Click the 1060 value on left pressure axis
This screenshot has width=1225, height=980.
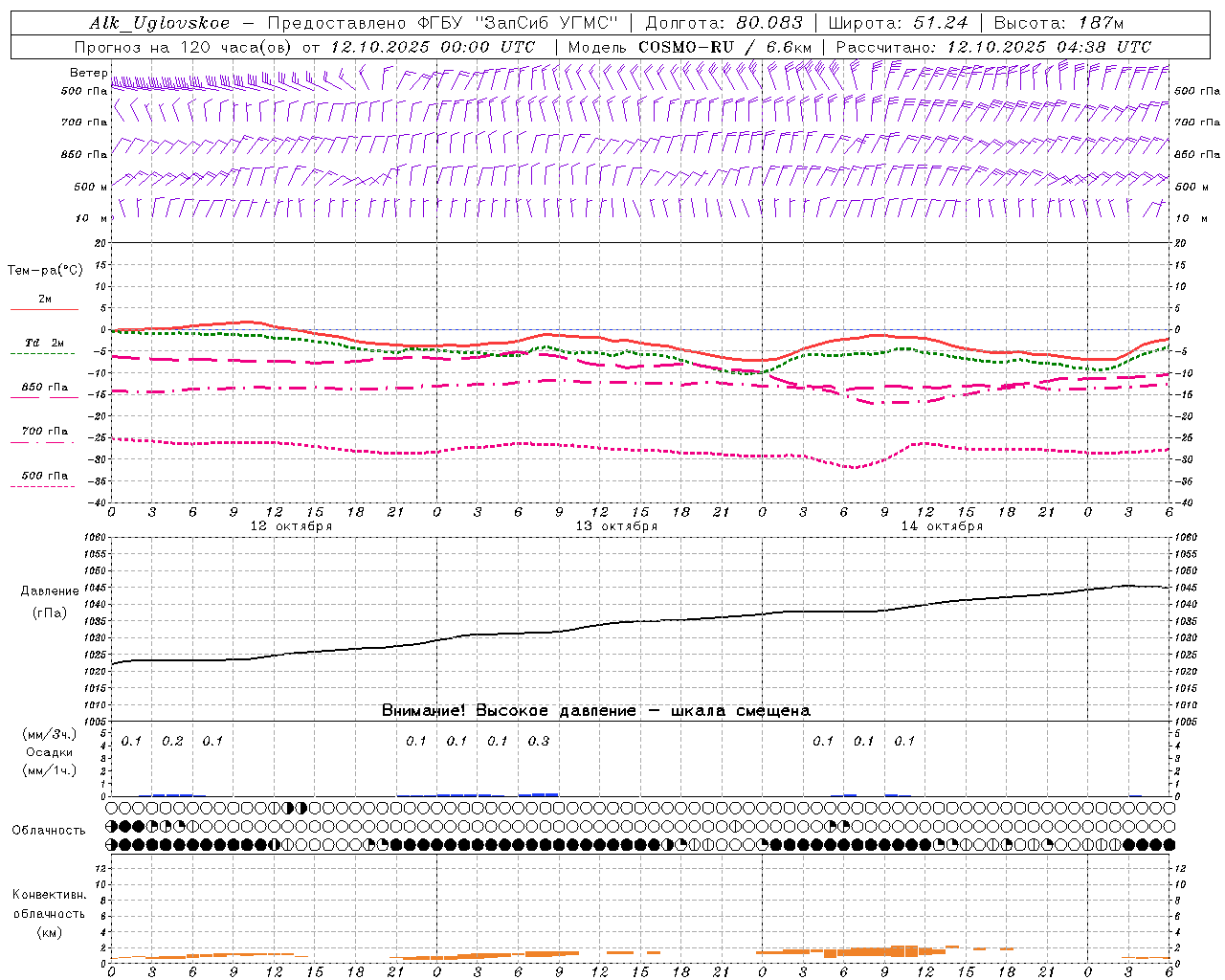point(94,537)
